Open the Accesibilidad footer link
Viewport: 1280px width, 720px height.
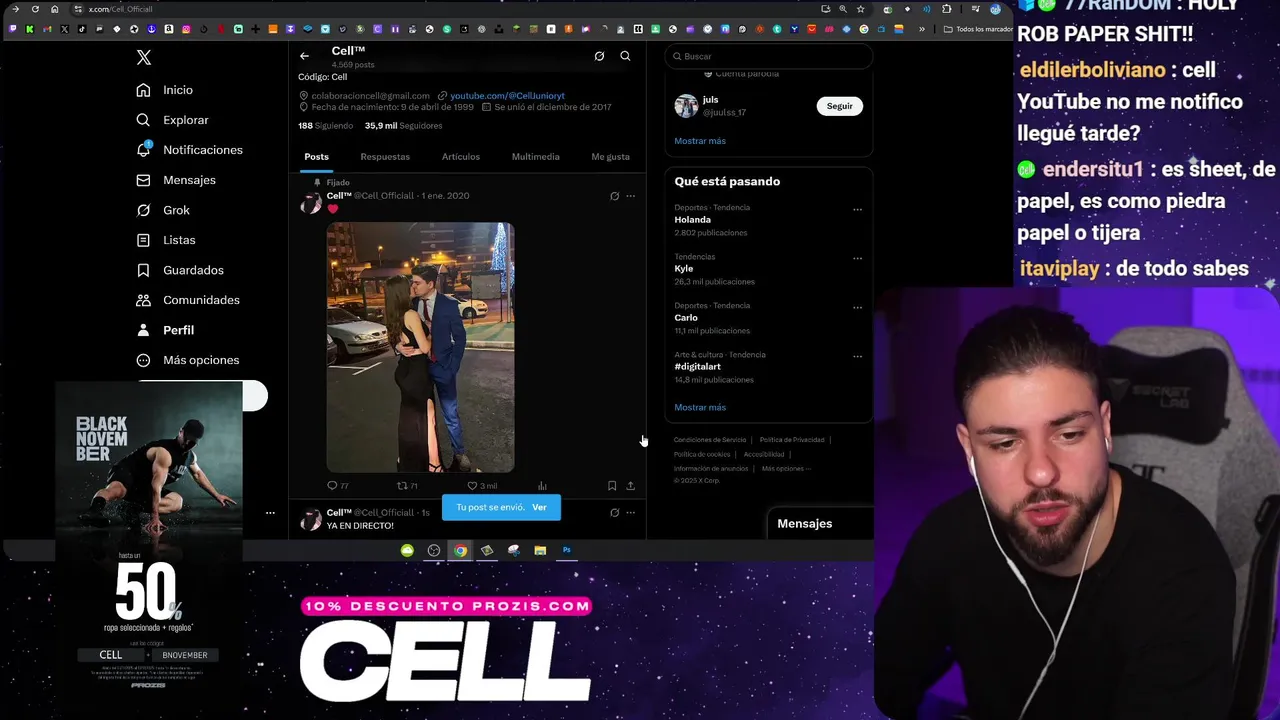[764, 454]
